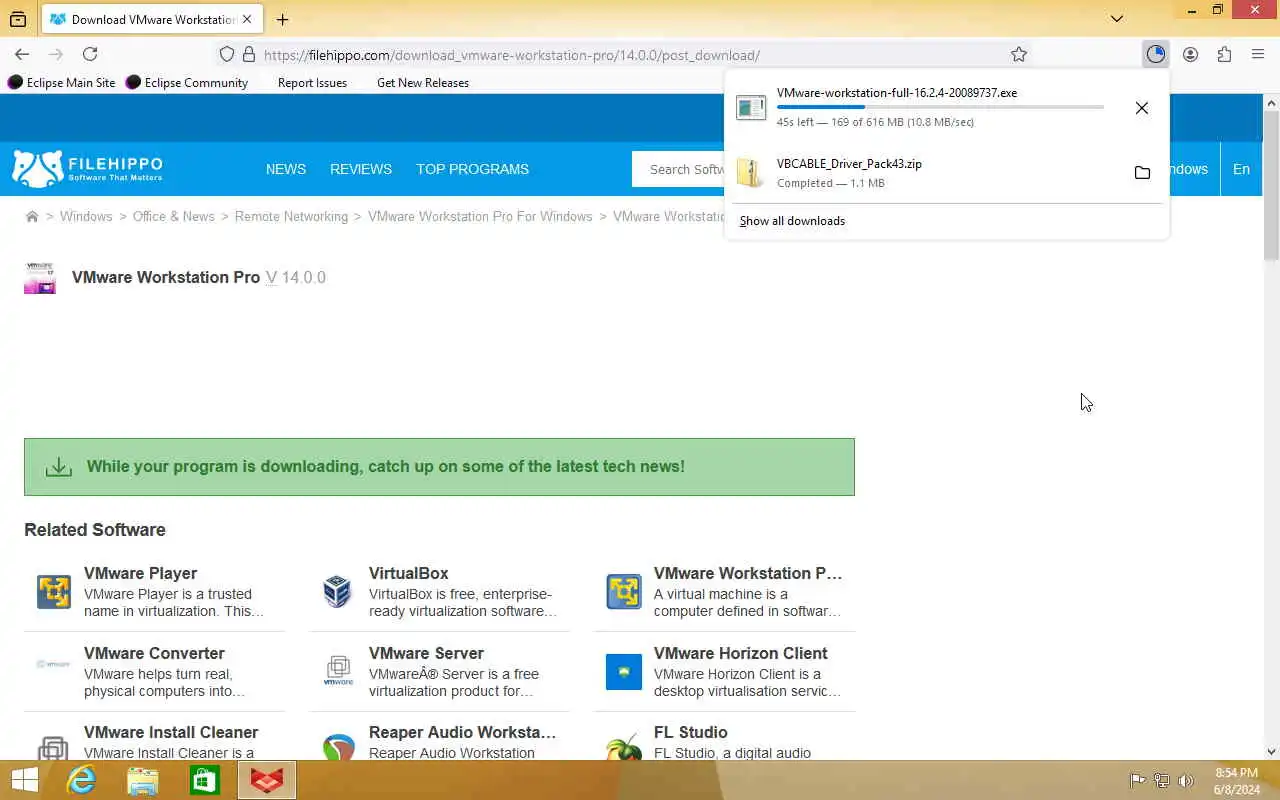Screen dimensions: 1280x800
Task: Open the VBCABLE_Driver_Pack43.zip download entry
Action: click(x=925, y=172)
